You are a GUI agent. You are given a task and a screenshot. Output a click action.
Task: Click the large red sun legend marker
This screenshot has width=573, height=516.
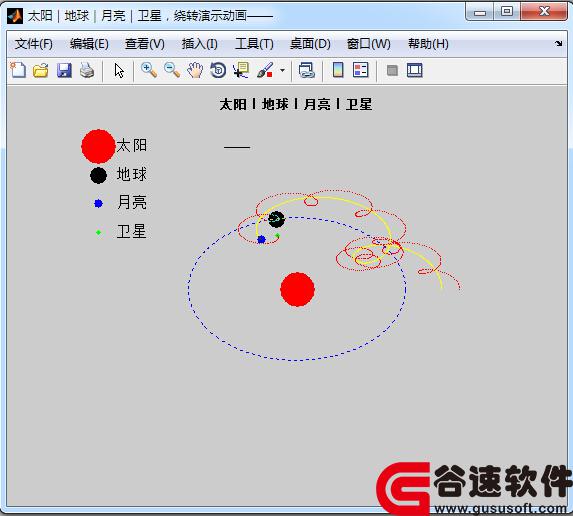coord(98,146)
